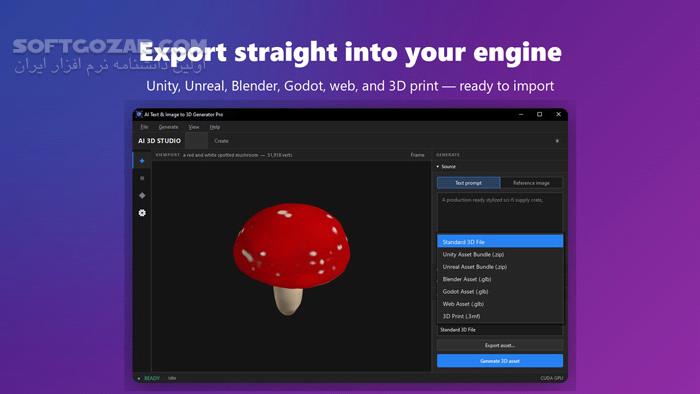Click the export format combo box
700x394 pixels.
500,330
